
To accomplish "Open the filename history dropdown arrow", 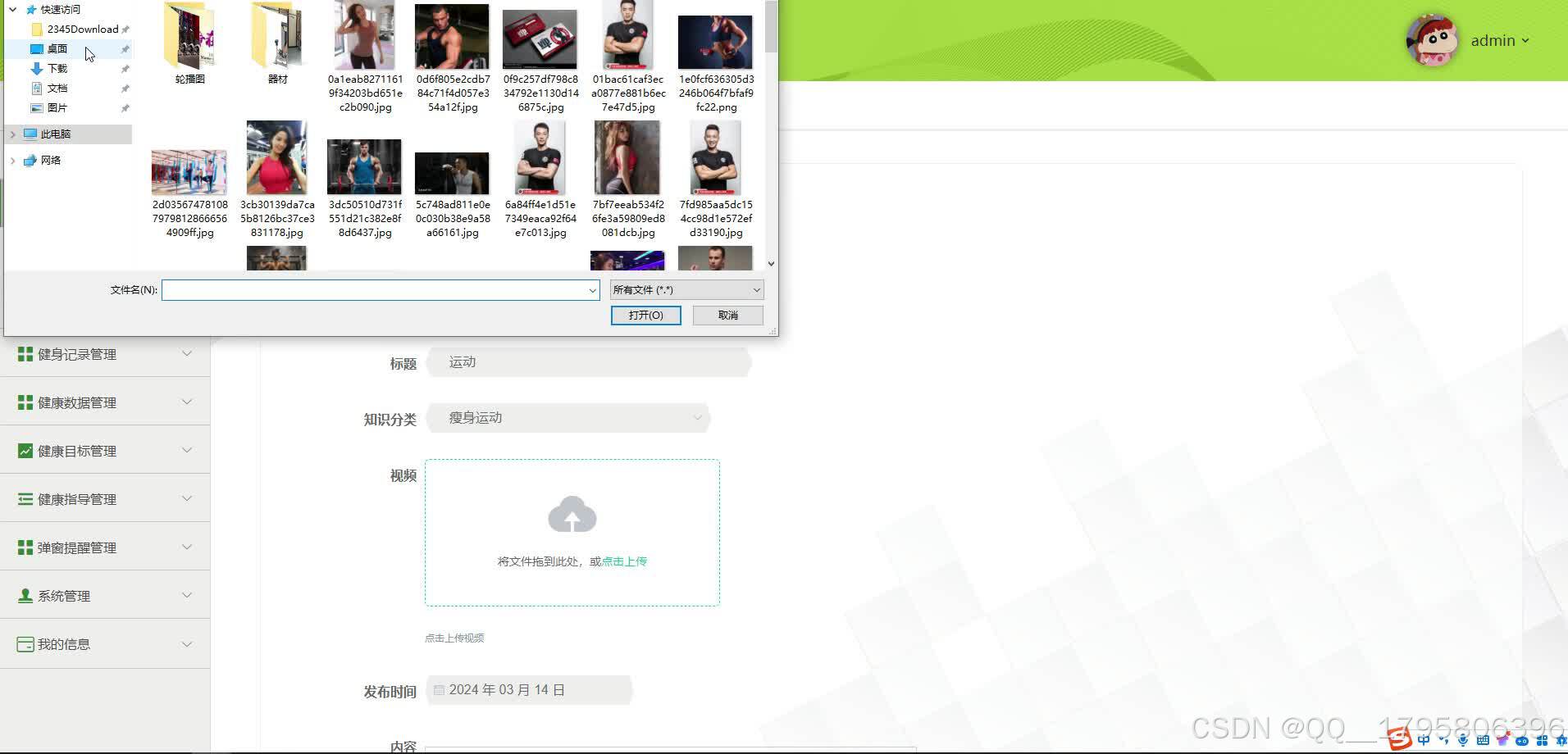I will tap(592, 290).
